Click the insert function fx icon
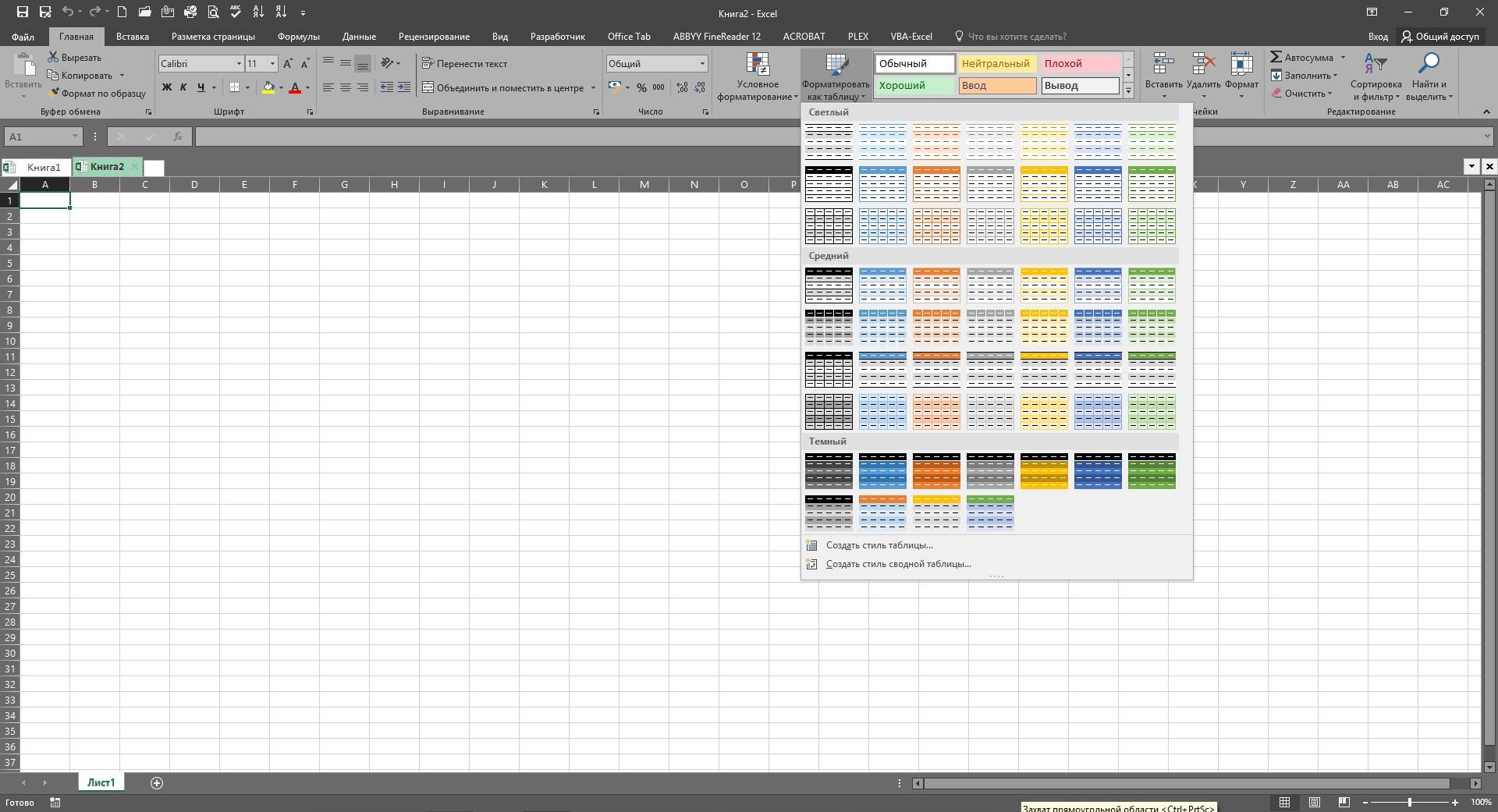The height and width of the screenshot is (812, 1498). 178,137
